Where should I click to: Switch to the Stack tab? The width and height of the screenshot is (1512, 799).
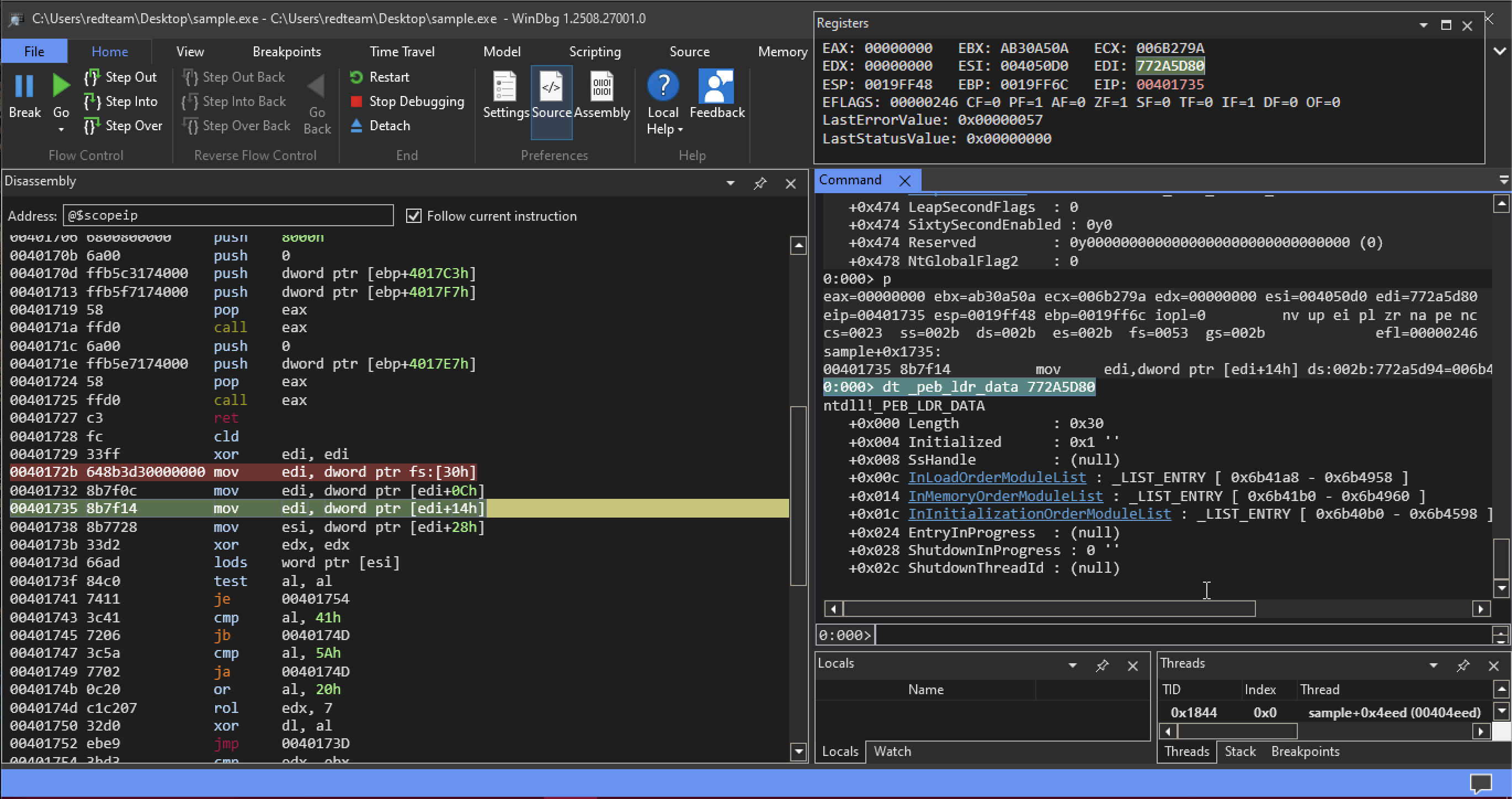(x=1239, y=752)
